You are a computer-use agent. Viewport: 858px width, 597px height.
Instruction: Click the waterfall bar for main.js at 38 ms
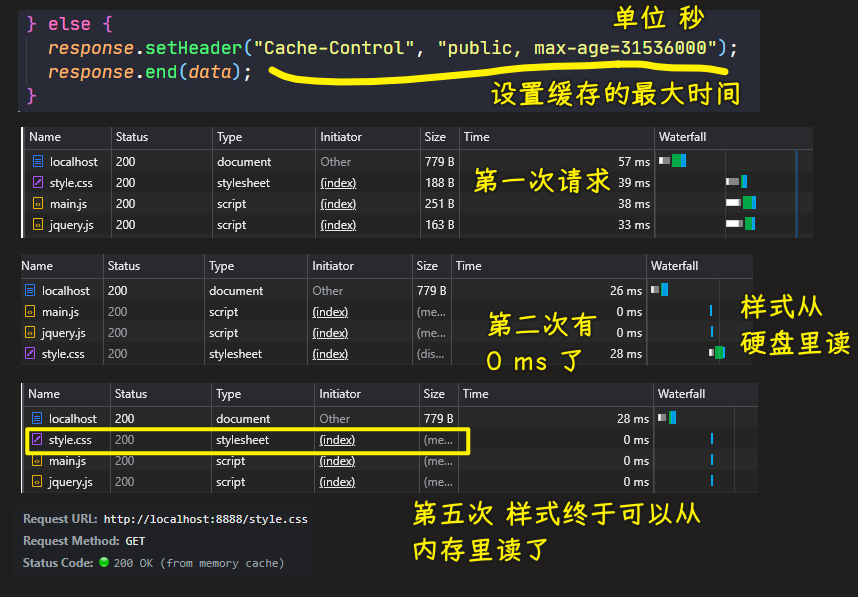741,202
